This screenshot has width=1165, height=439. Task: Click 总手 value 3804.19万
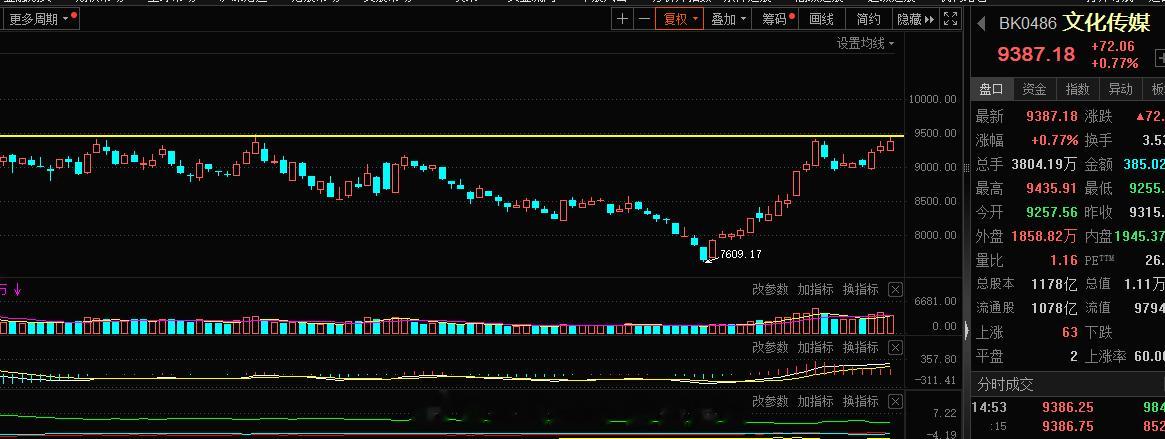click(1045, 164)
